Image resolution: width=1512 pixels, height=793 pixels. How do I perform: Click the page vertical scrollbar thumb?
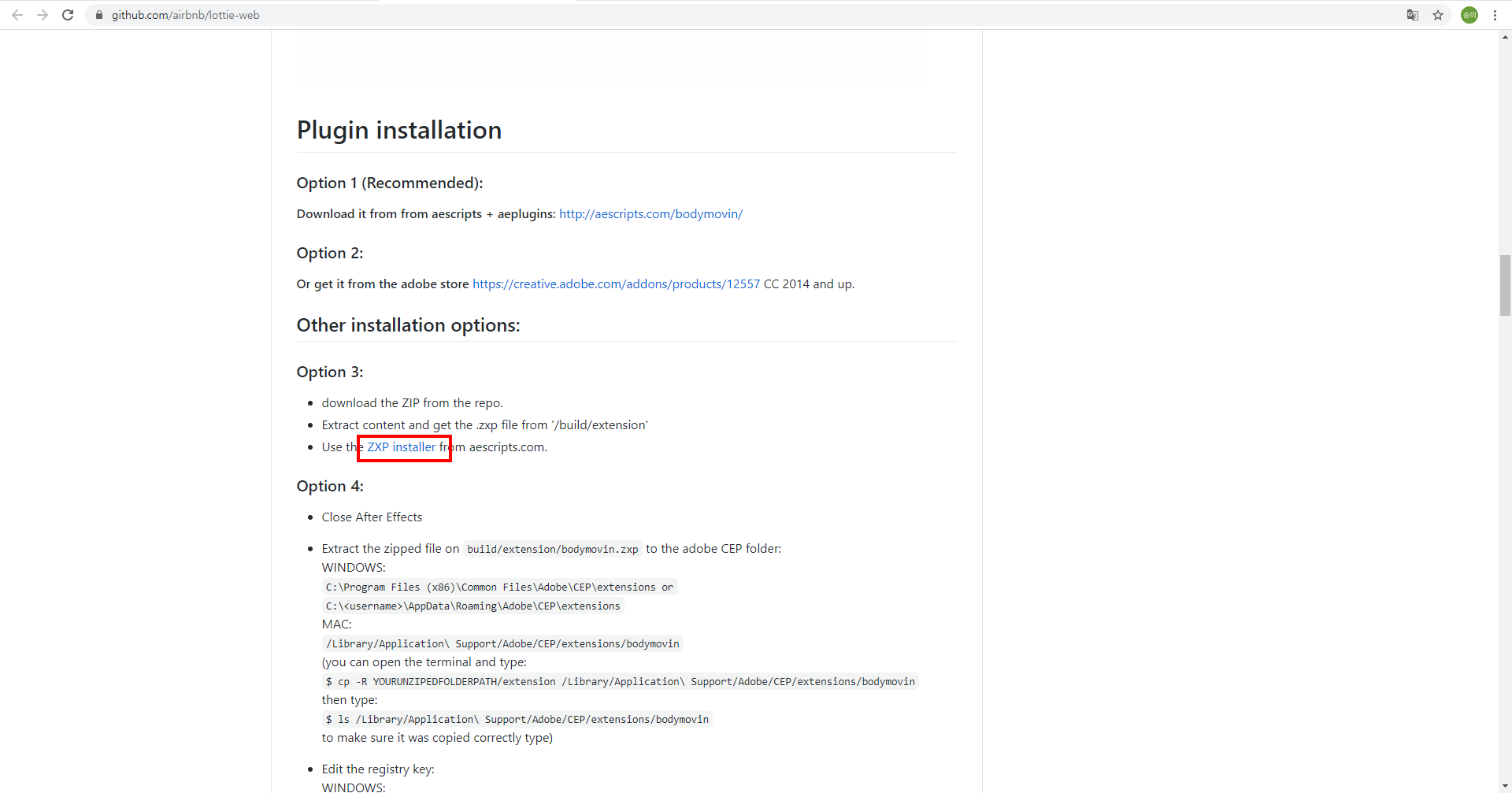(x=1505, y=285)
